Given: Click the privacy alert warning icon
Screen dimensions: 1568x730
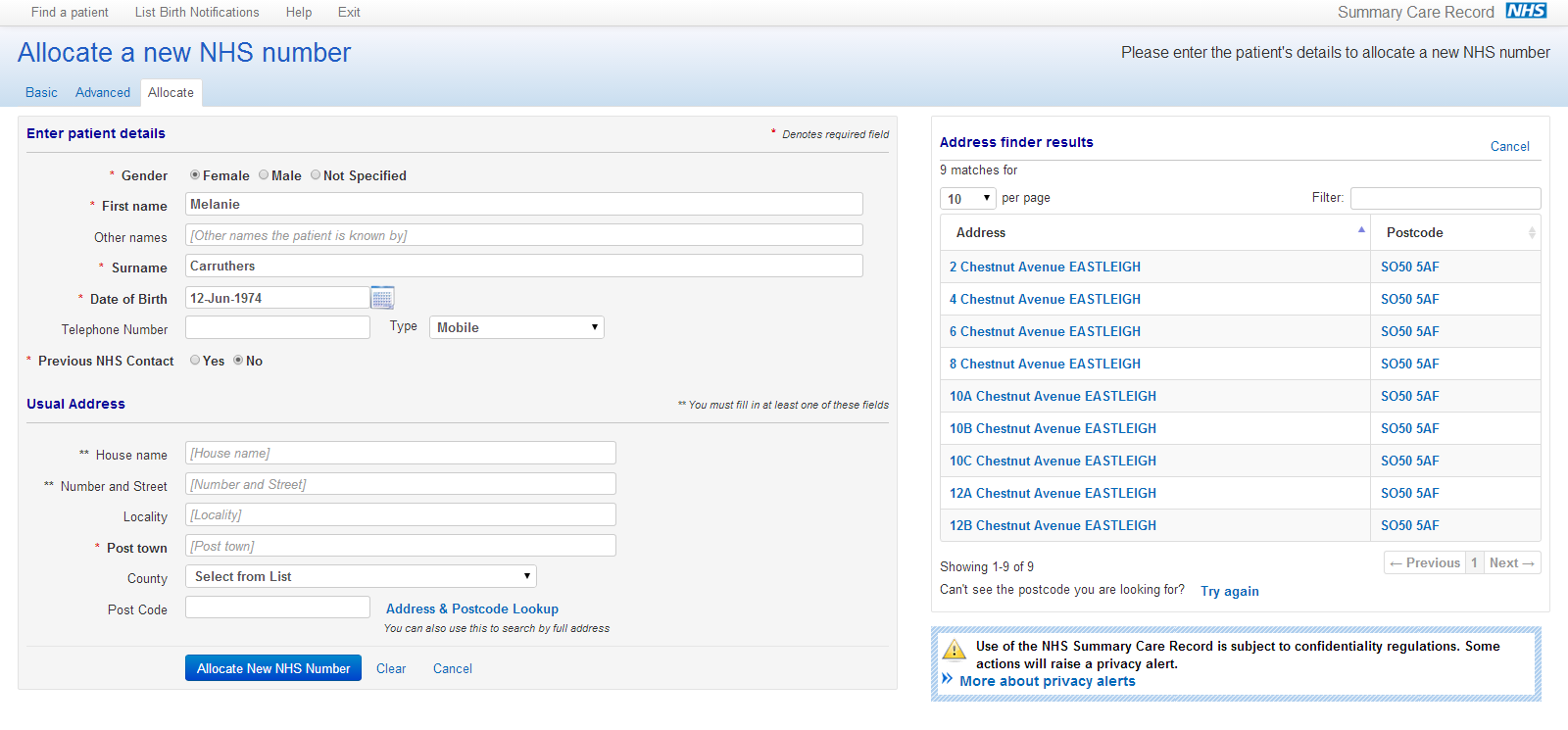Looking at the screenshot, I should point(953,649).
